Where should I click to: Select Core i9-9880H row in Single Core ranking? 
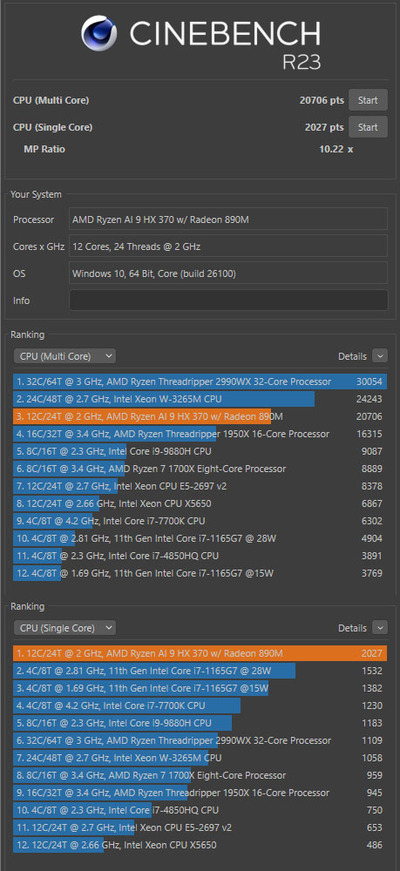[200, 723]
